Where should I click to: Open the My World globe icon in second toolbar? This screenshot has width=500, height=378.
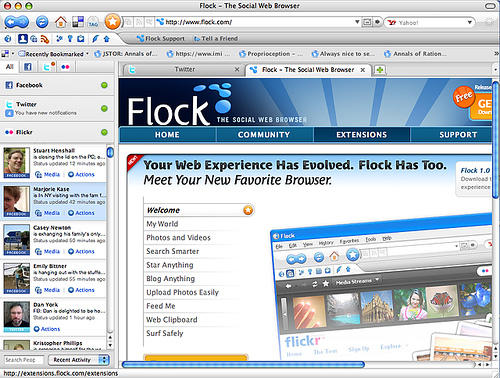point(8,39)
